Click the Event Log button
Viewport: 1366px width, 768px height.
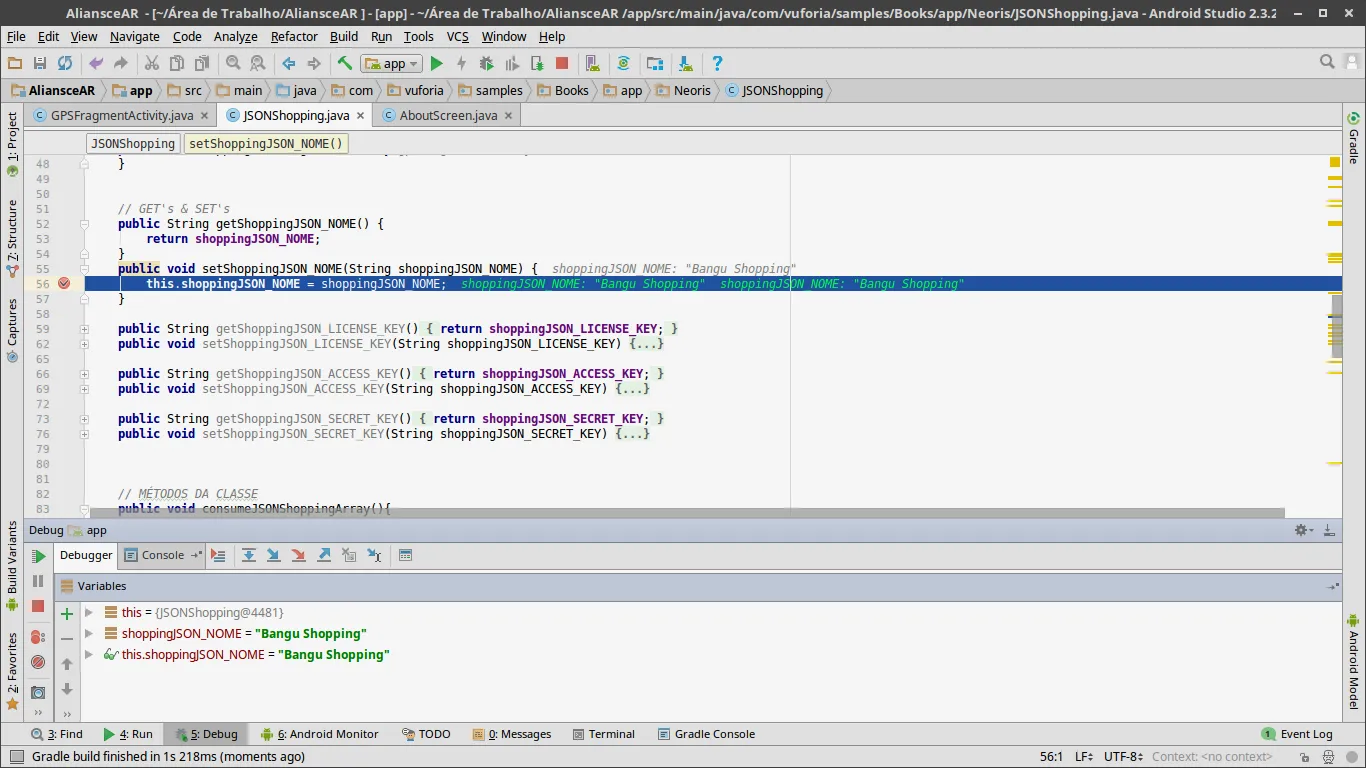click(x=1297, y=734)
